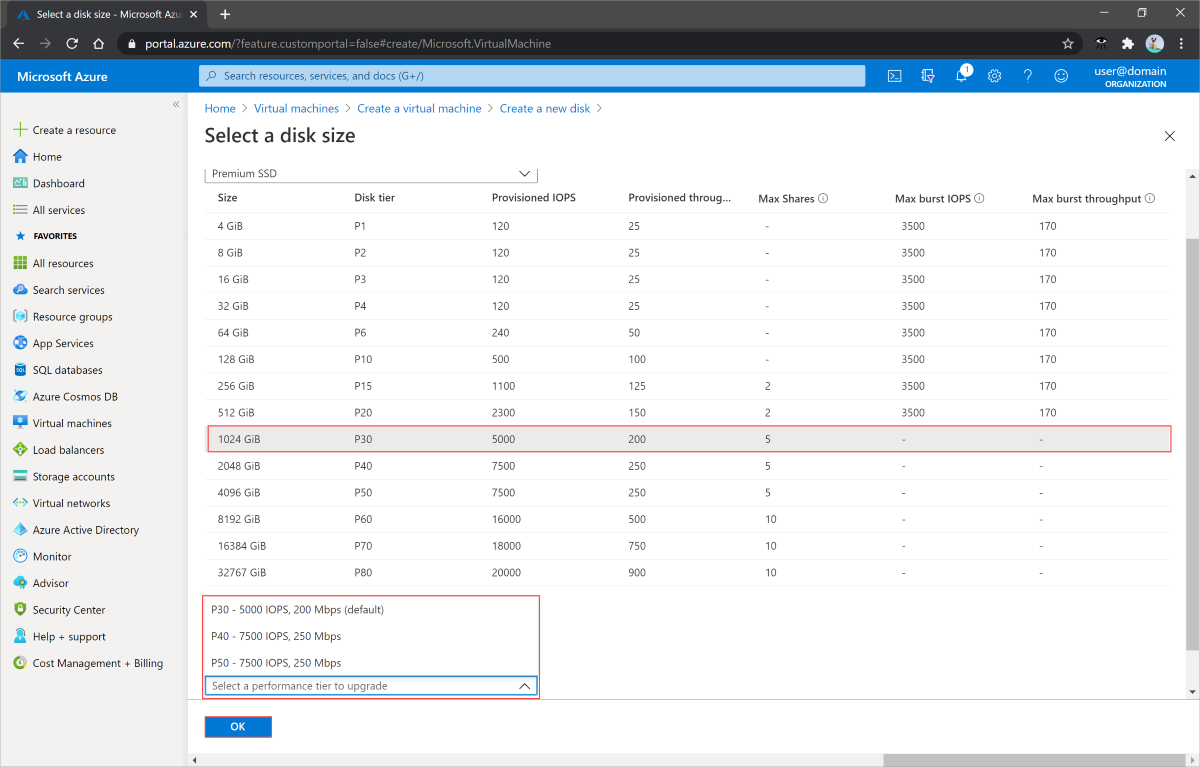
Task: Close the Select a disk size pane
Action: click(1170, 136)
